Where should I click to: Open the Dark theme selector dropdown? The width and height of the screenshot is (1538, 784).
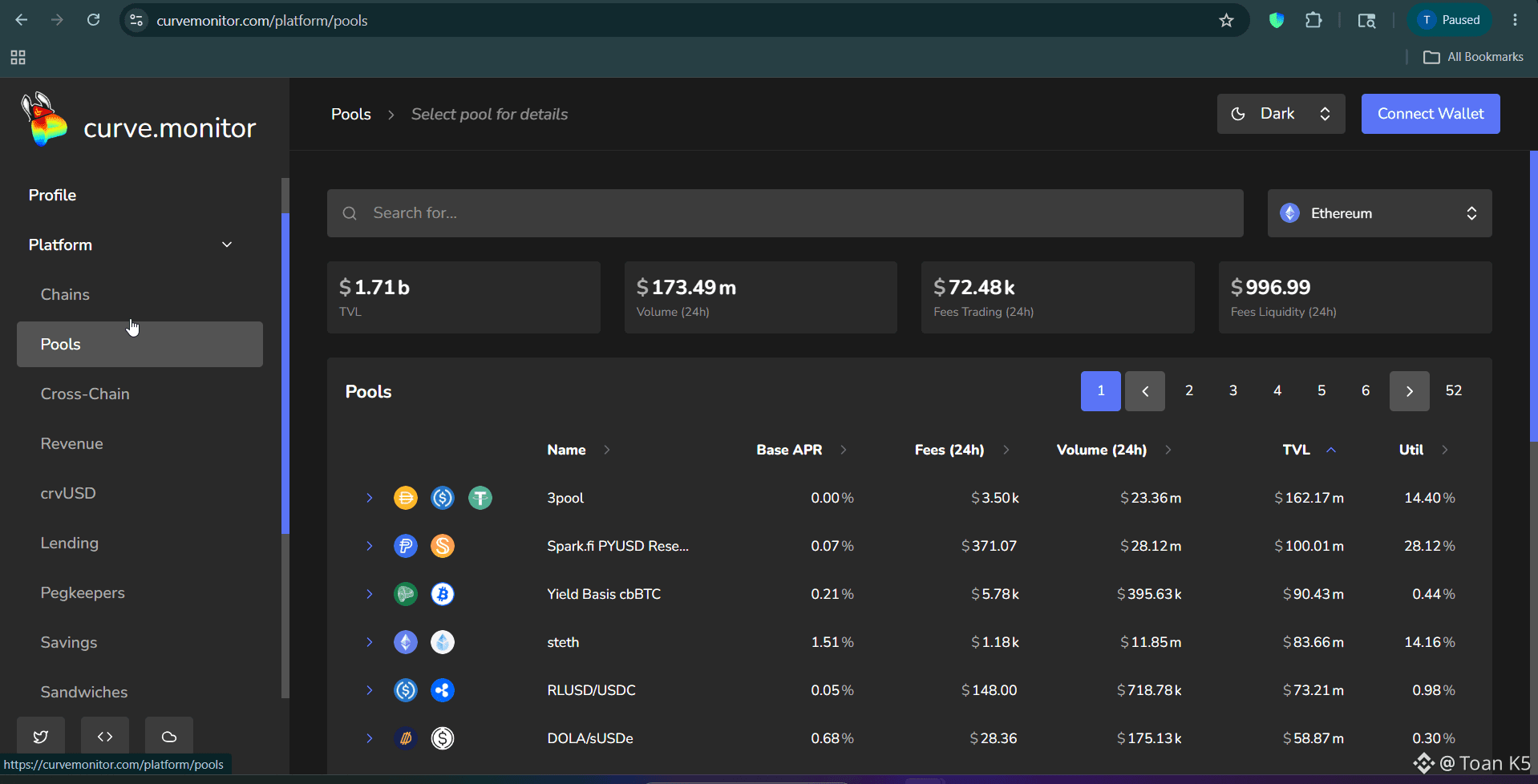click(x=1281, y=114)
